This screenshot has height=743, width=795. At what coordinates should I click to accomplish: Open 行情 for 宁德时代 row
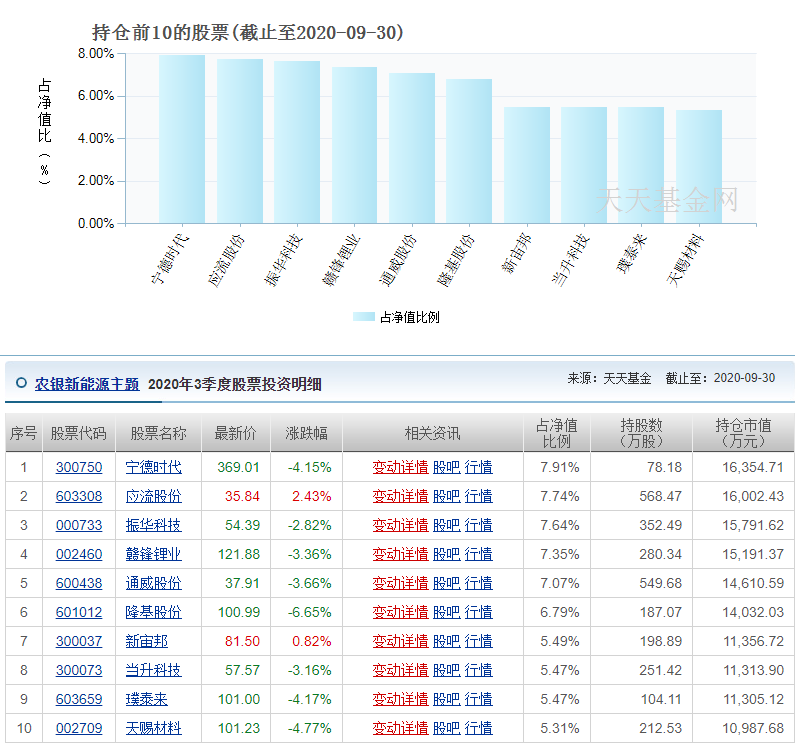pyautogui.click(x=479, y=467)
